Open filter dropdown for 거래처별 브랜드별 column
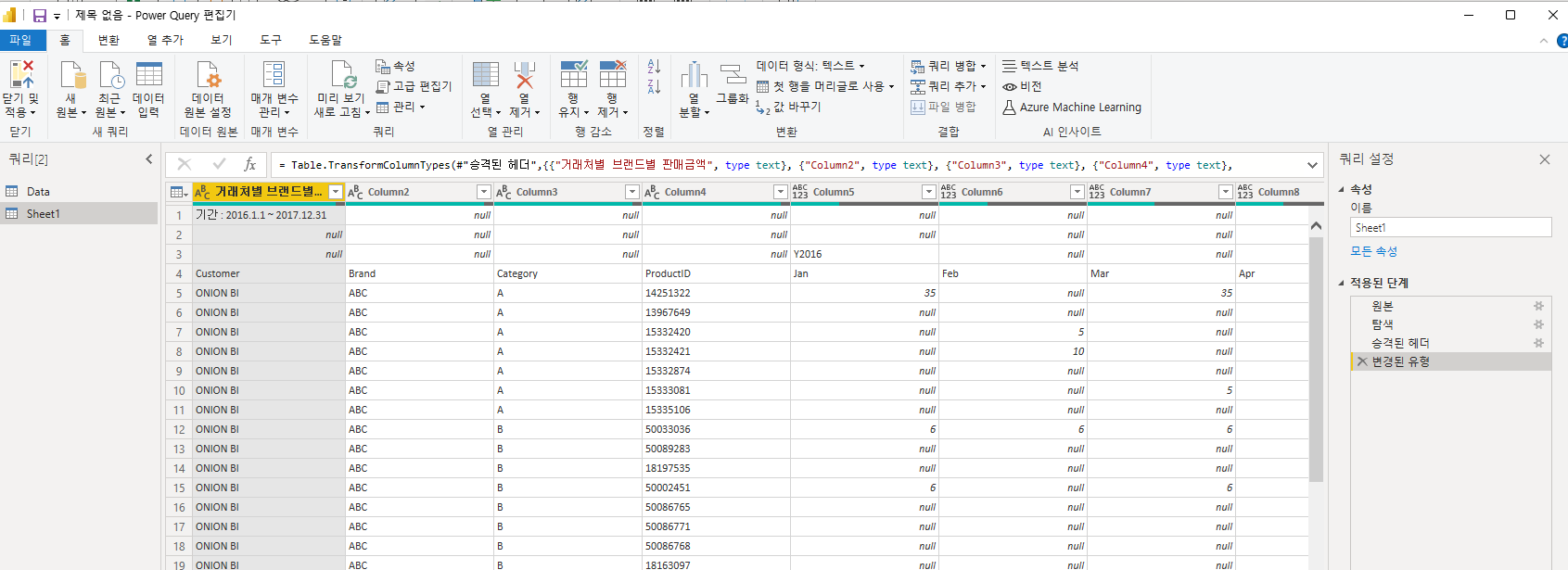 coord(336,192)
